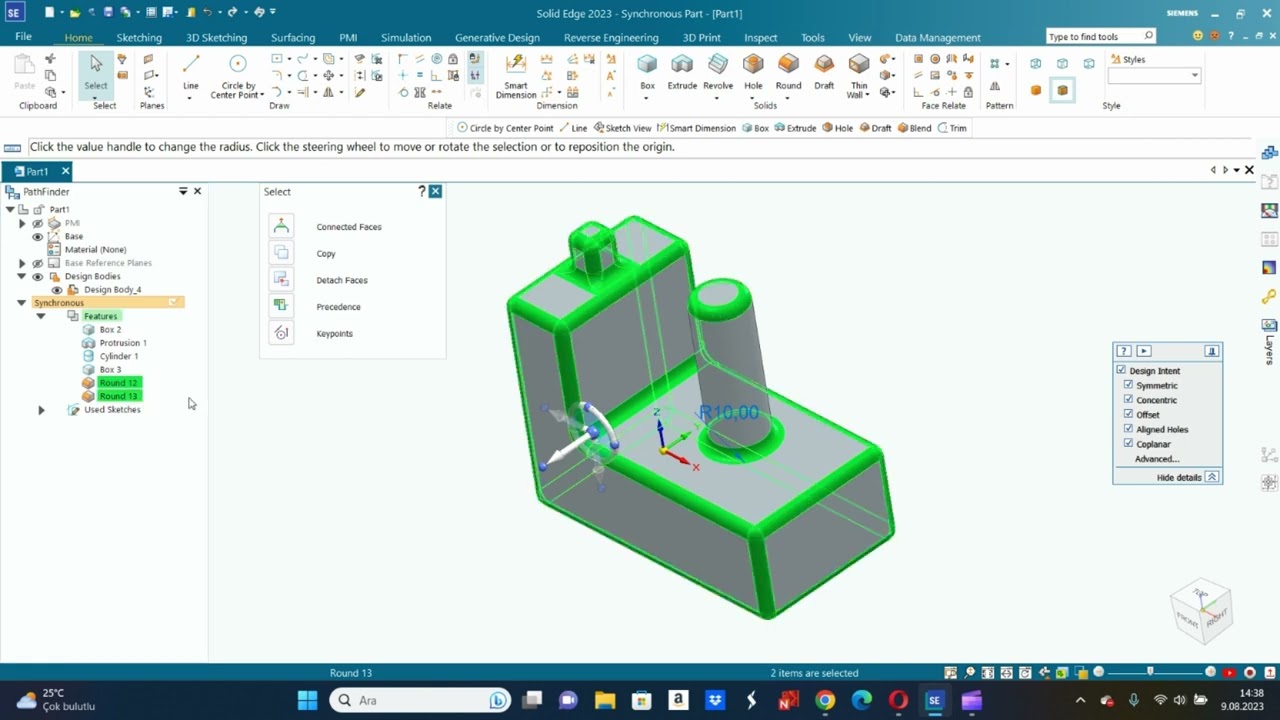1280x720 pixels.
Task: Apply the Draft tool
Action: coord(824,72)
